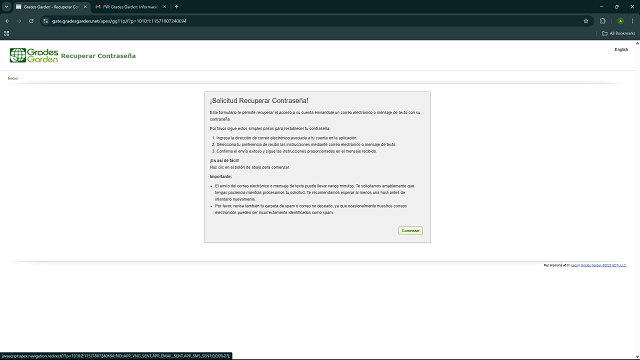This screenshot has height=360, width=640.
Task: Click the Comenzar button
Action: tap(410, 231)
